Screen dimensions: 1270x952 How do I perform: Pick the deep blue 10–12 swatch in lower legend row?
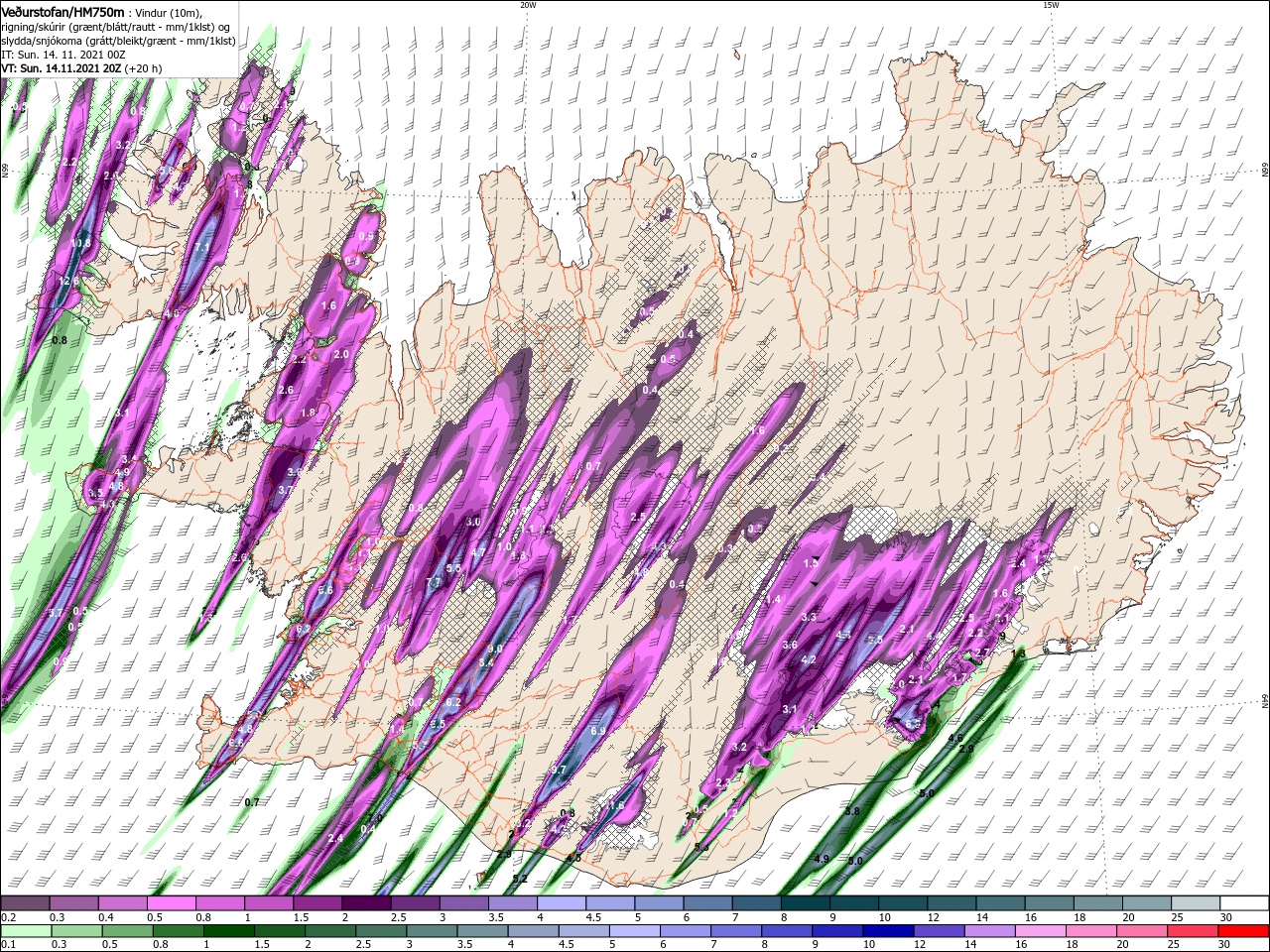pyautogui.click(x=889, y=931)
